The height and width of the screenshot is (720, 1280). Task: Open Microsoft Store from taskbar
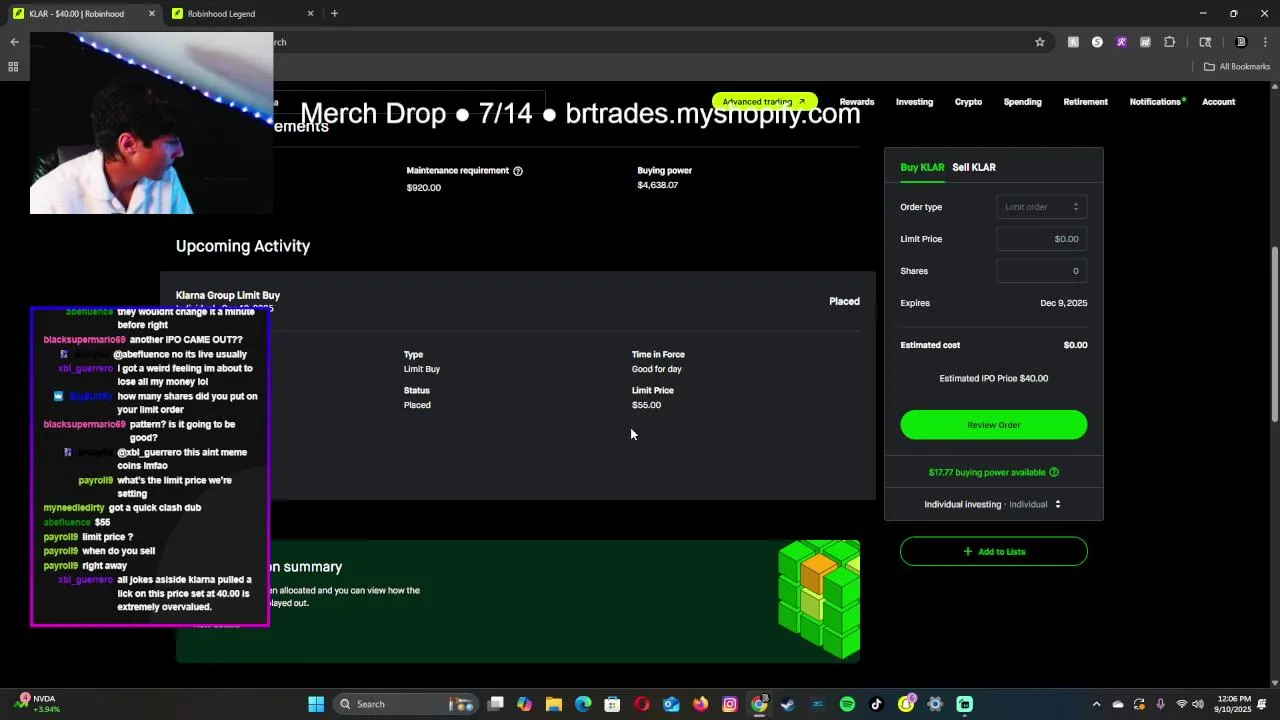tap(612, 704)
